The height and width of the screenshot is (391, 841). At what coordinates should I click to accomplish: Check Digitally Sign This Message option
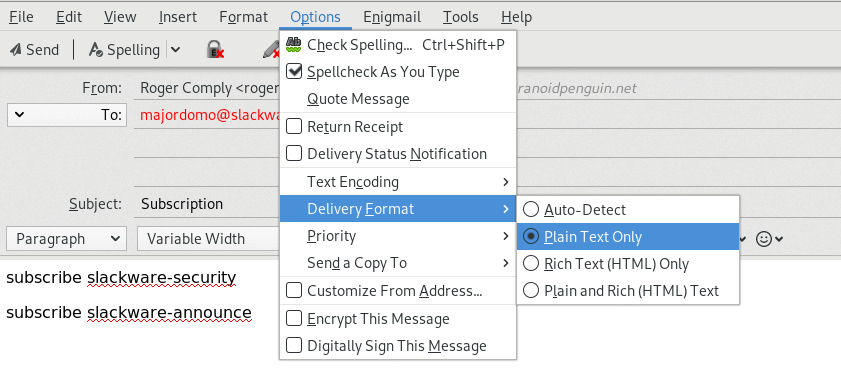pos(294,345)
